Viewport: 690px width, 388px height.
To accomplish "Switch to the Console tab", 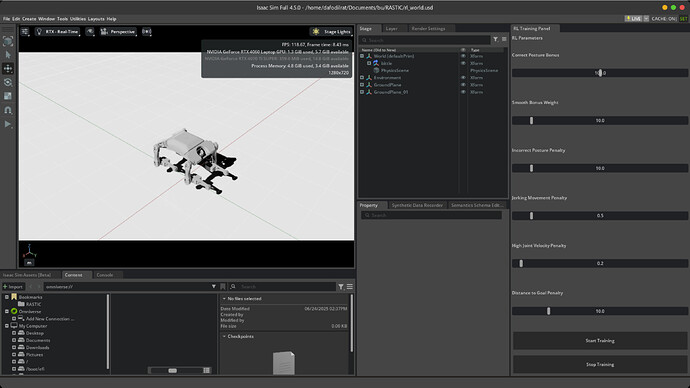I will coord(105,275).
